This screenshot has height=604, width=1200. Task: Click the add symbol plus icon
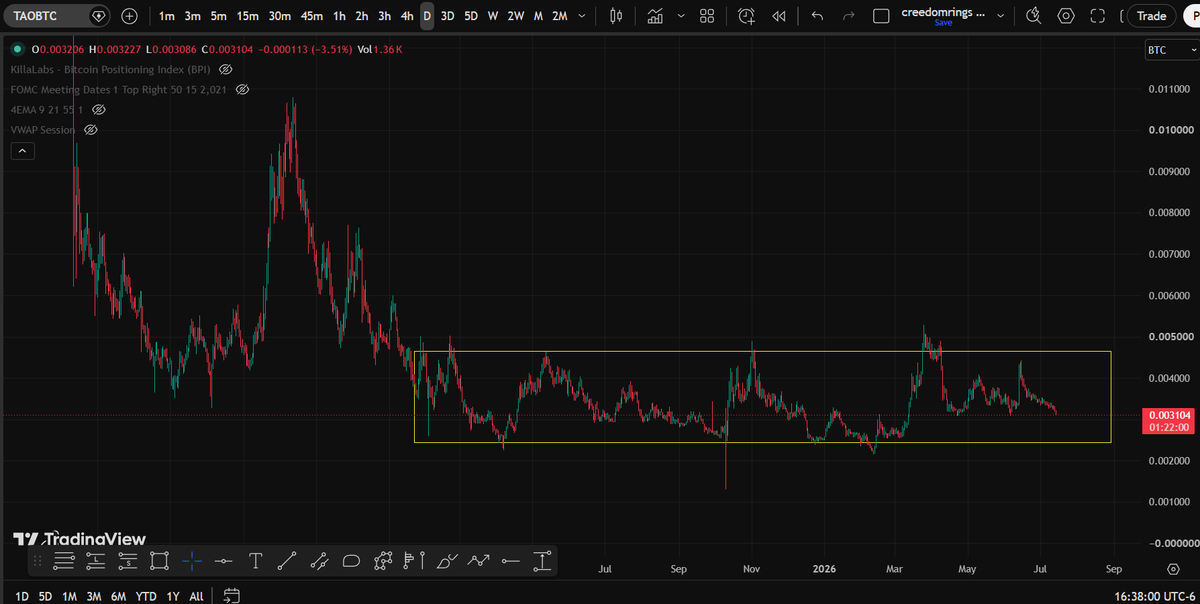130,16
